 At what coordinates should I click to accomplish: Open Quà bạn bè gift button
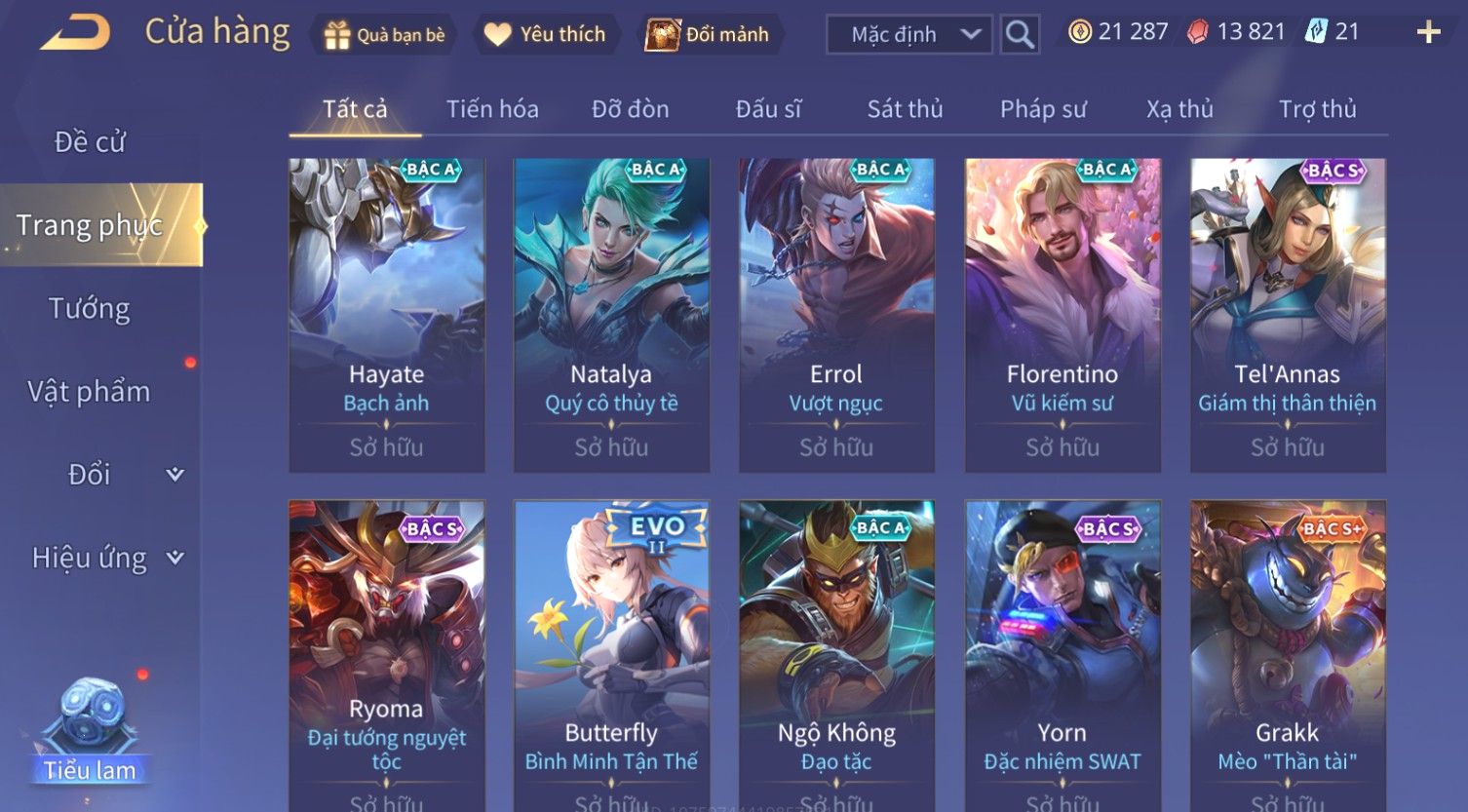click(x=384, y=35)
